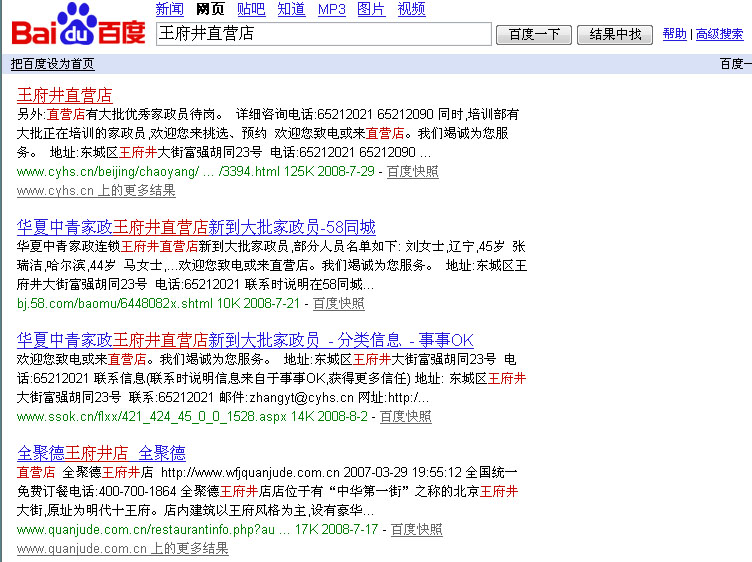Viewport: 752px width, 562px height.
Task: Switch to 图片 images tab
Action: tap(371, 10)
